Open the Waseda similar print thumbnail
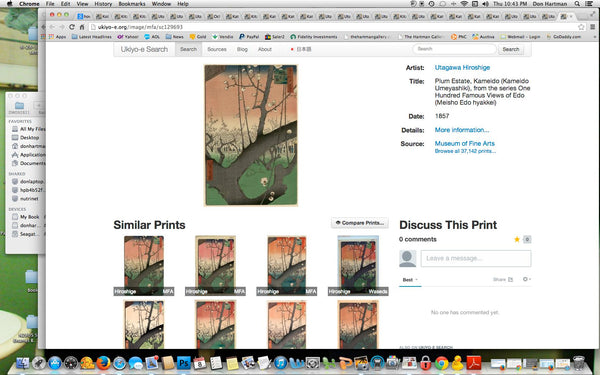The image size is (600, 375). [x=358, y=266]
